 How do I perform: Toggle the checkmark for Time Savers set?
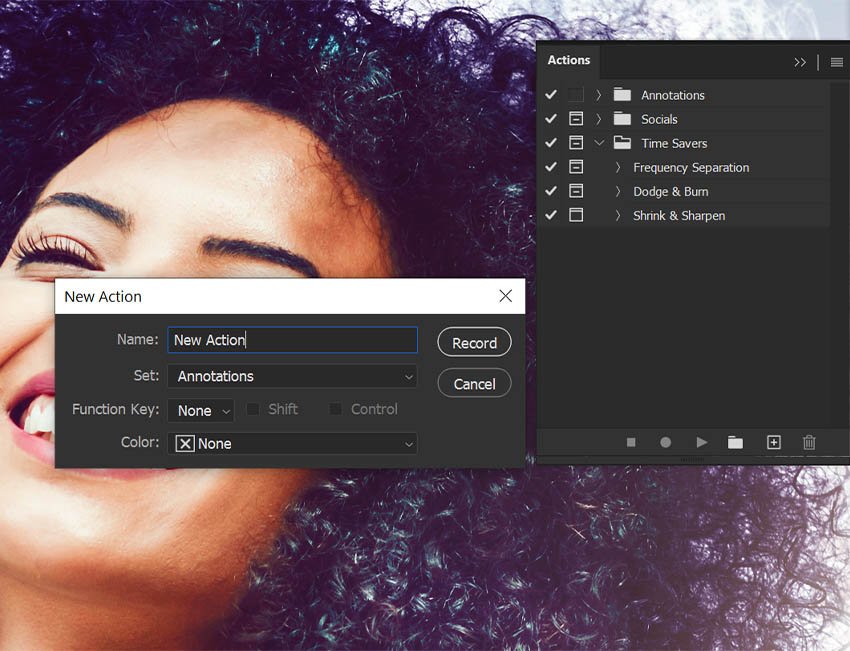(x=551, y=143)
